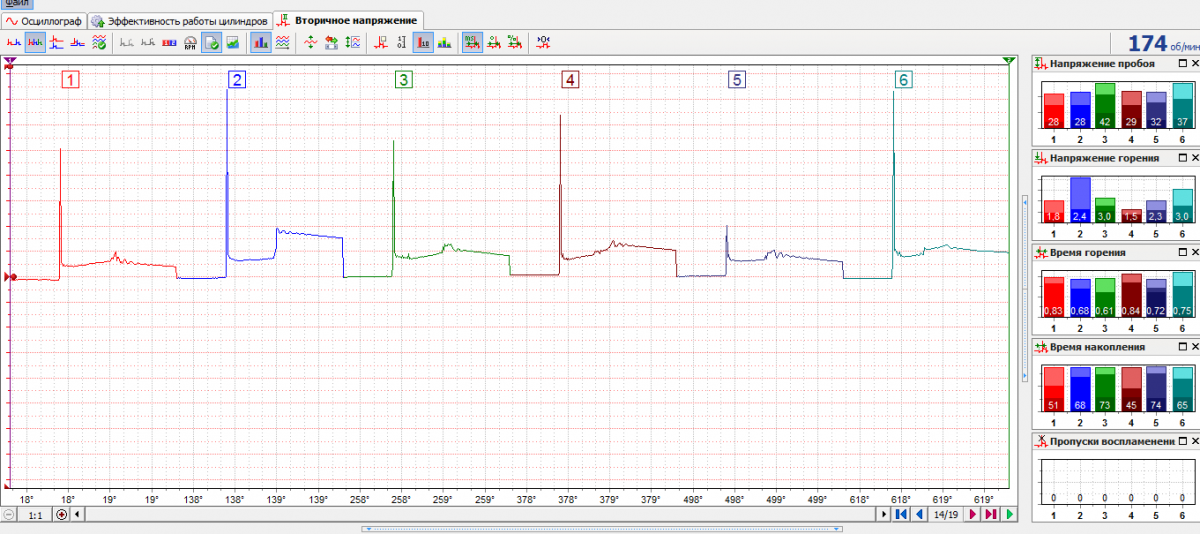
Task: Select the first red-blue waveform display mode icon
Action: point(15,42)
